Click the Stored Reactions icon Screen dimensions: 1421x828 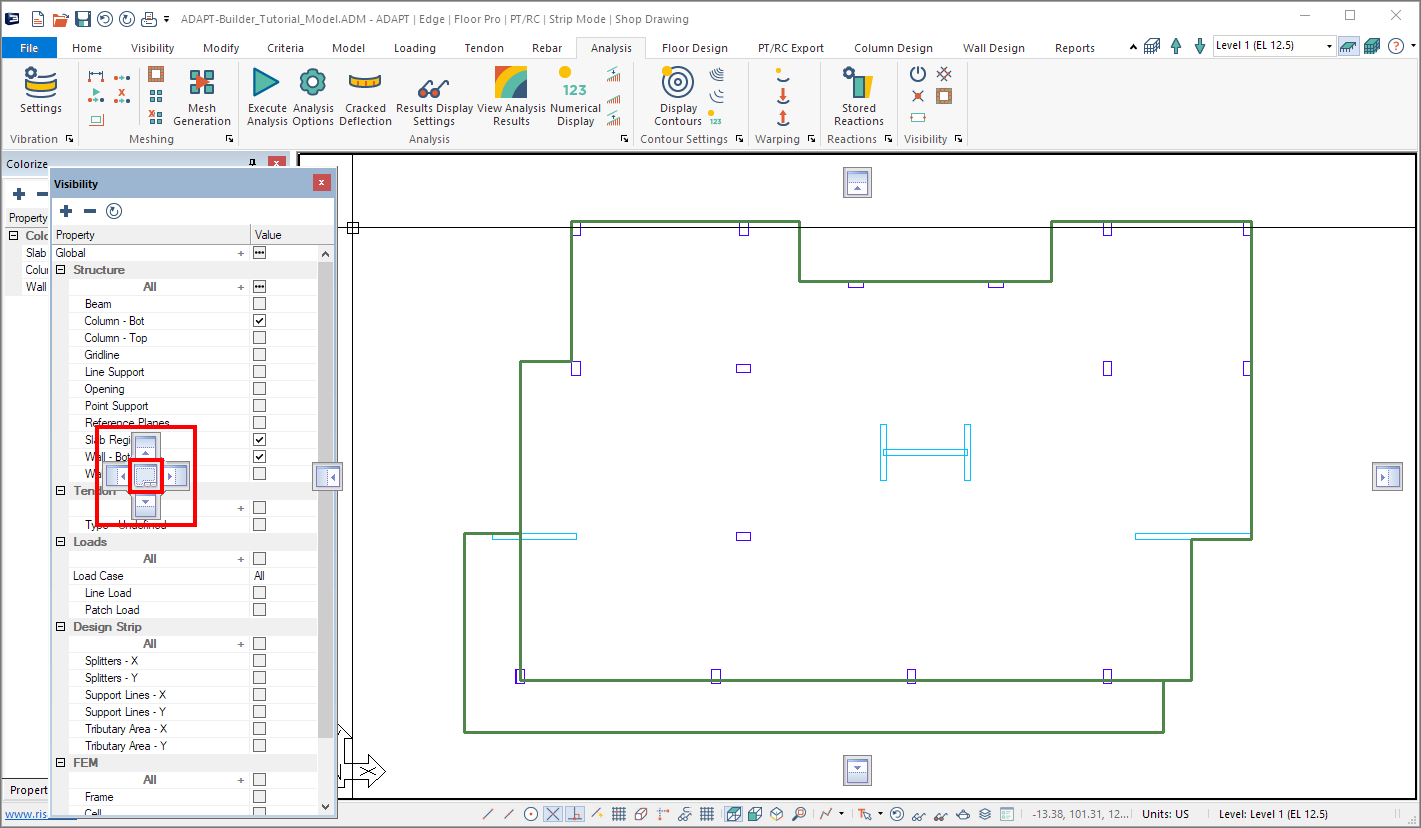[x=858, y=83]
